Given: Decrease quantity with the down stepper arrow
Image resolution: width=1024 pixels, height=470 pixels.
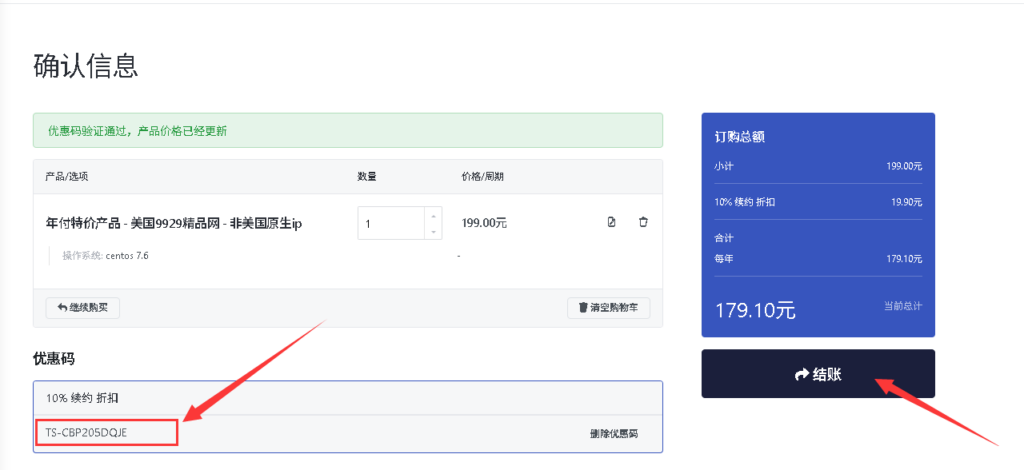Looking at the screenshot, I should (432, 232).
